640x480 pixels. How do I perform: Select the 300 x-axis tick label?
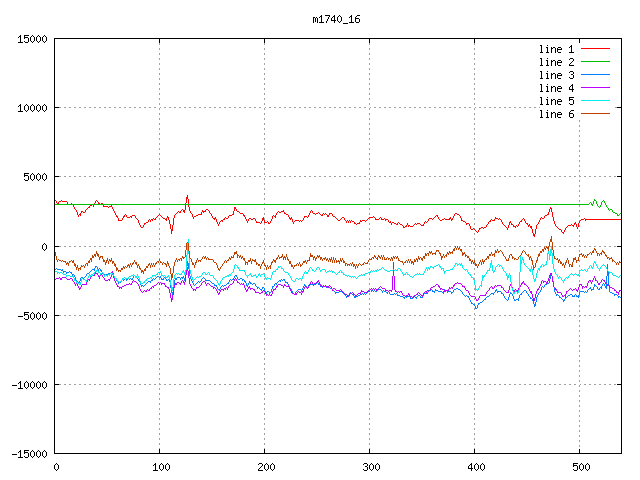[x=370, y=467]
